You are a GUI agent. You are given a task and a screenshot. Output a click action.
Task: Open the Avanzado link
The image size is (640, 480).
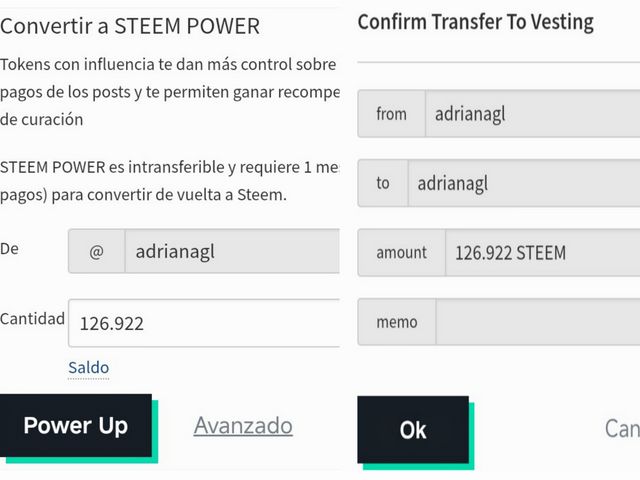tap(243, 426)
